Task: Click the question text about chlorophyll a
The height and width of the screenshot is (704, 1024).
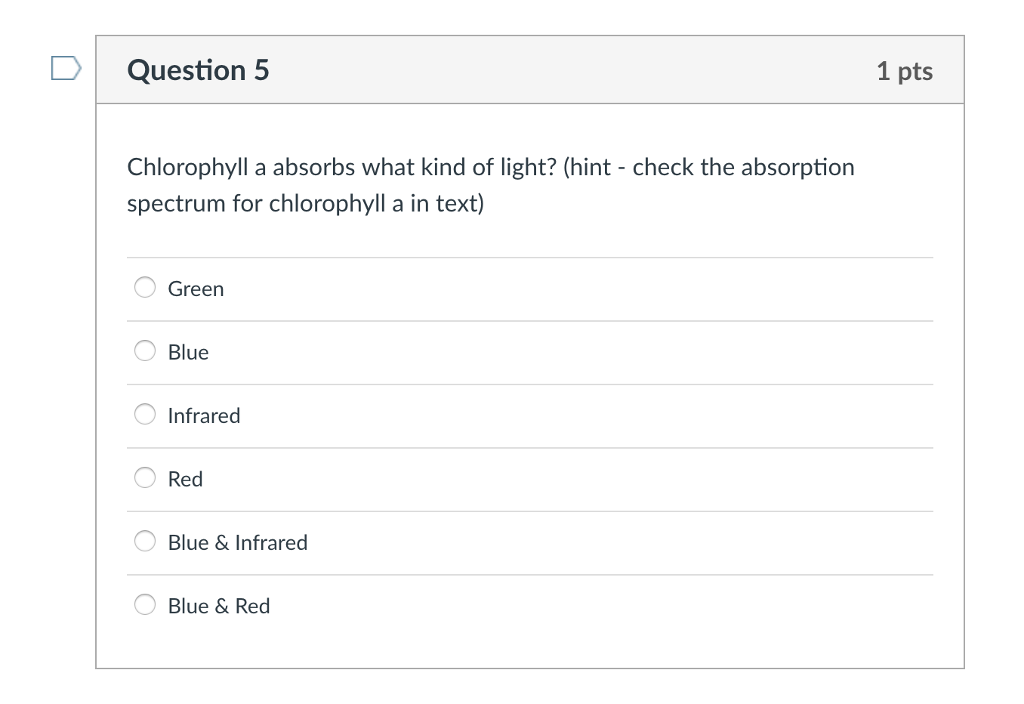Action: pos(489,185)
